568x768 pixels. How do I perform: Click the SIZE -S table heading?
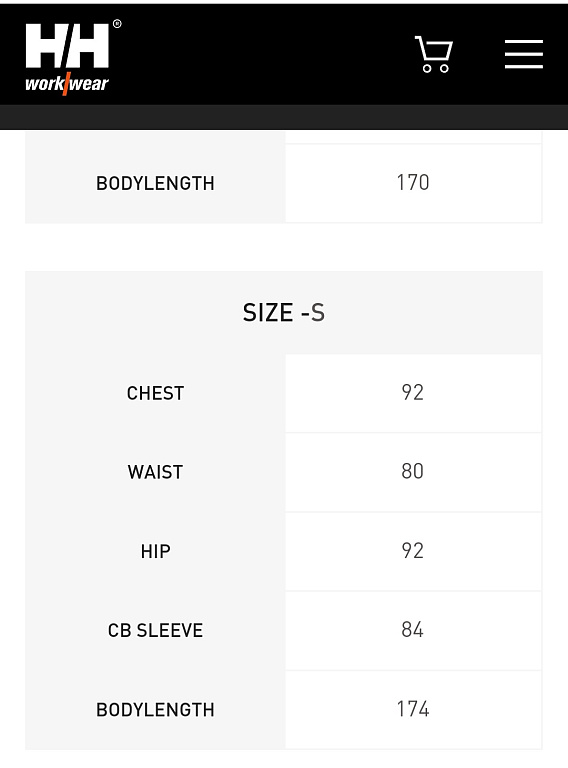pyautogui.click(x=284, y=312)
